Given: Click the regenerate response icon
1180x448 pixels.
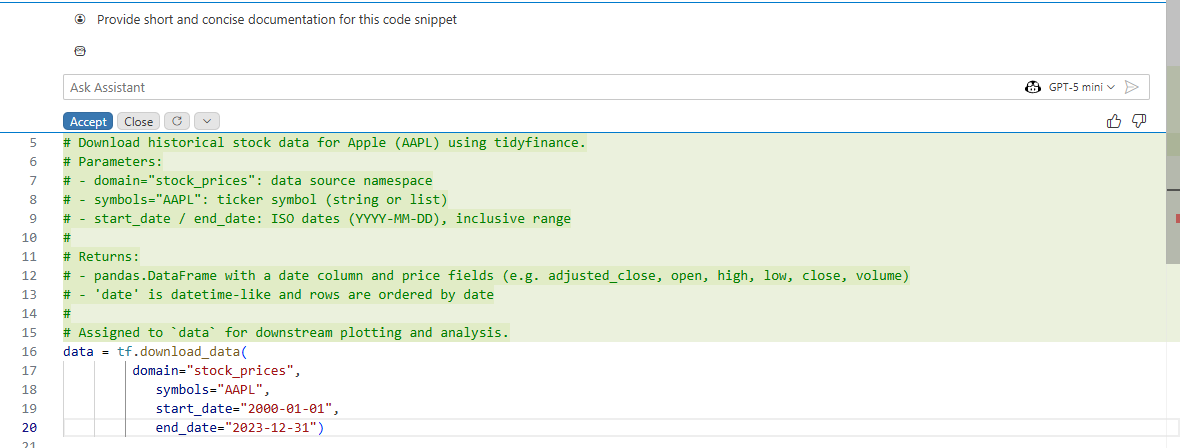Looking at the screenshot, I should (175, 121).
